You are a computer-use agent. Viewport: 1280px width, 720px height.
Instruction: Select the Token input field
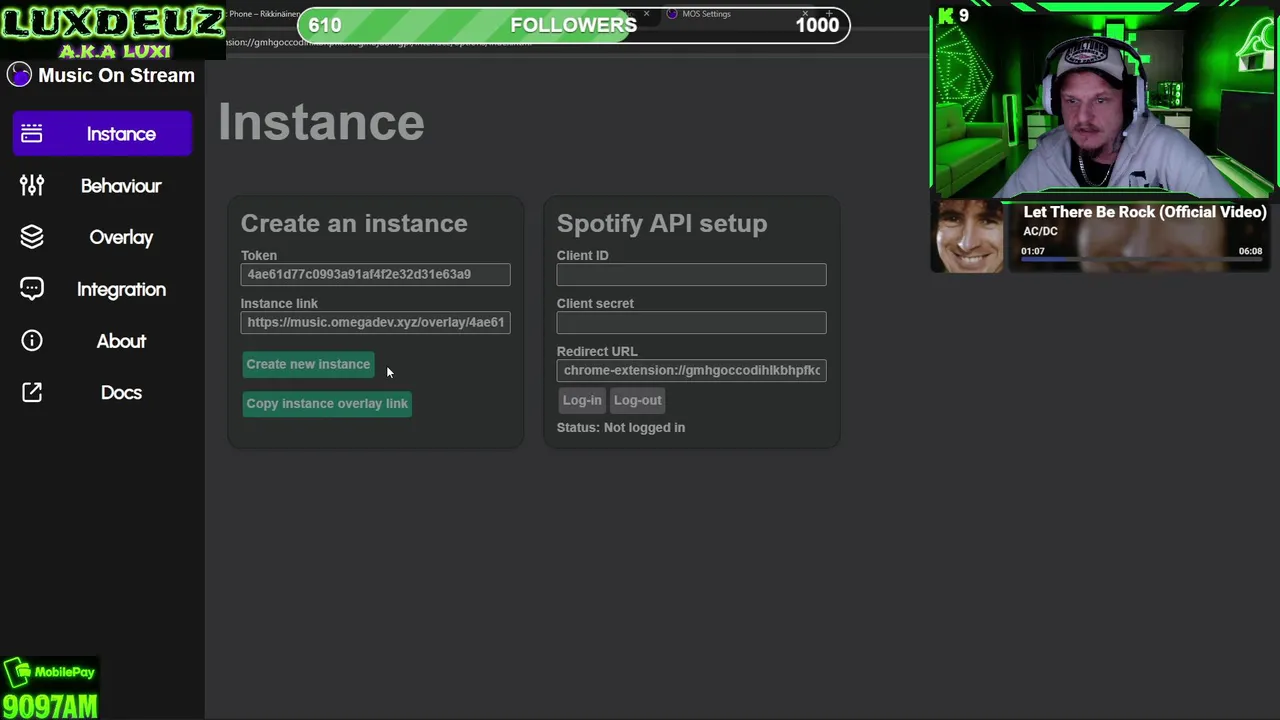click(x=375, y=274)
